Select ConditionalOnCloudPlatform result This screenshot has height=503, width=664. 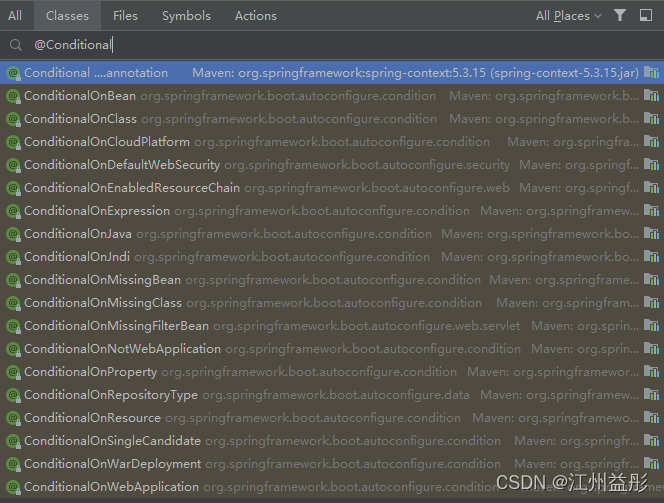pyautogui.click(x=332, y=142)
